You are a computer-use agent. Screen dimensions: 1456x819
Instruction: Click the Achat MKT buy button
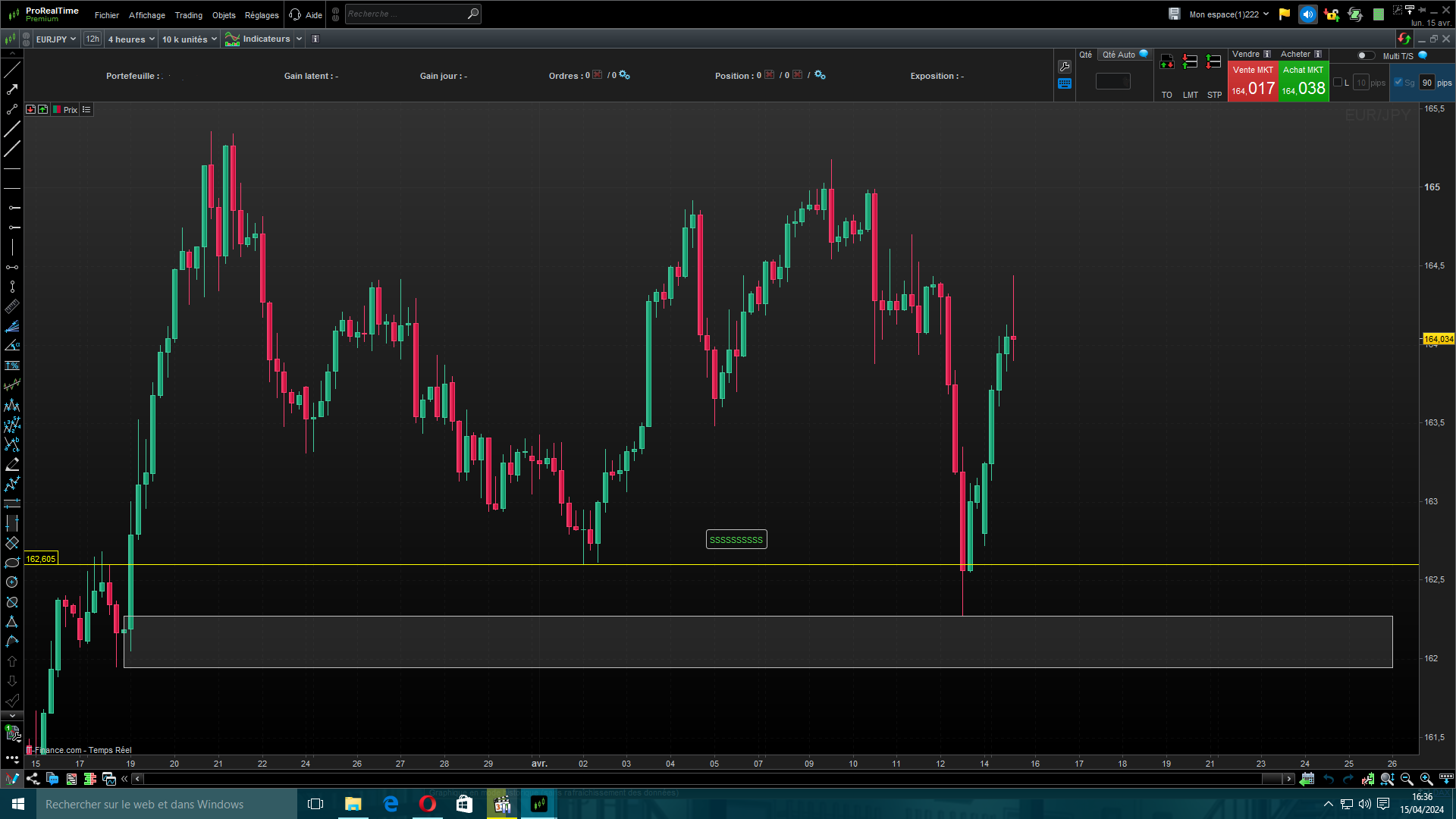coord(1304,82)
